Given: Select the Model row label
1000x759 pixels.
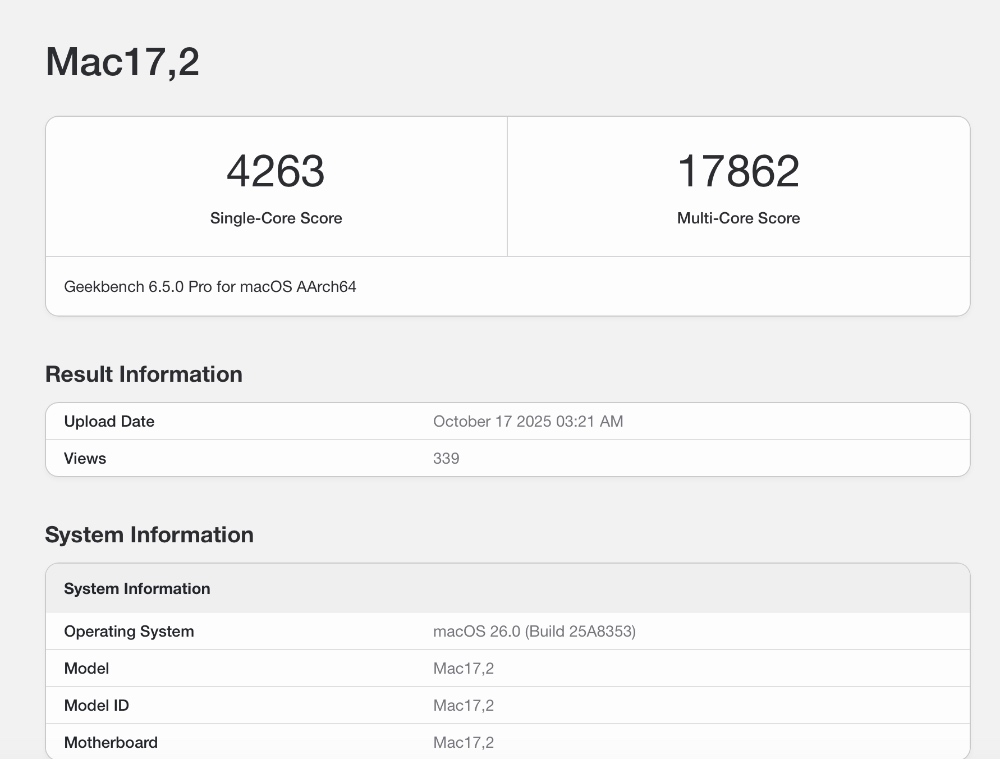Looking at the screenshot, I should coord(86,669).
